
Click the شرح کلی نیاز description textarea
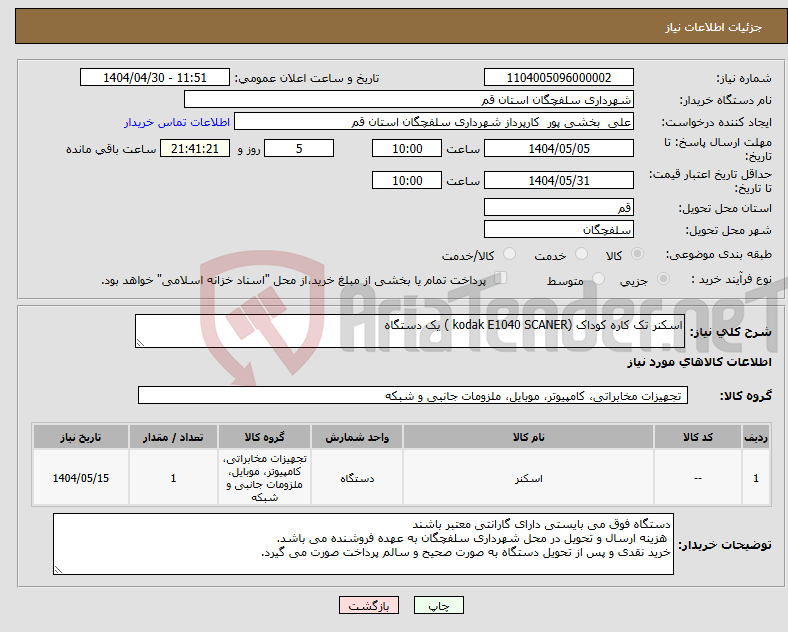click(x=410, y=331)
